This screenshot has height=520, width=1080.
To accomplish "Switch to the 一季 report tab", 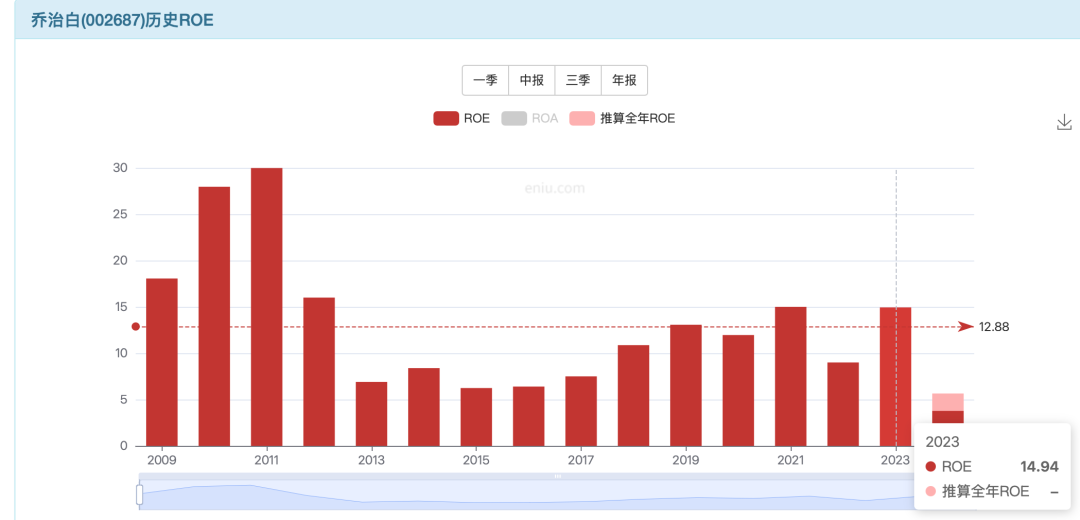I will (486, 81).
